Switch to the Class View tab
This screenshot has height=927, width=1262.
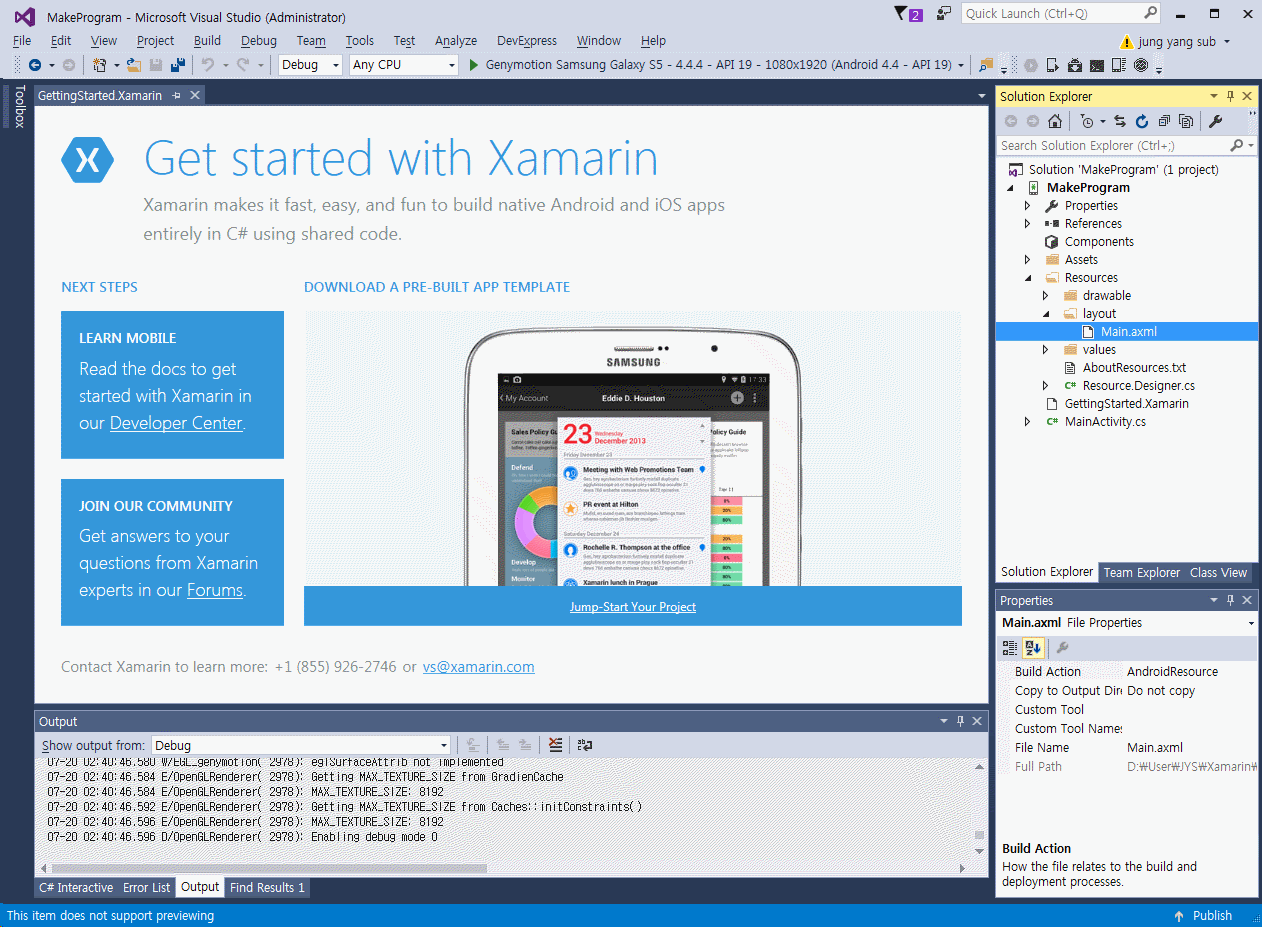click(x=1218, y=573)
